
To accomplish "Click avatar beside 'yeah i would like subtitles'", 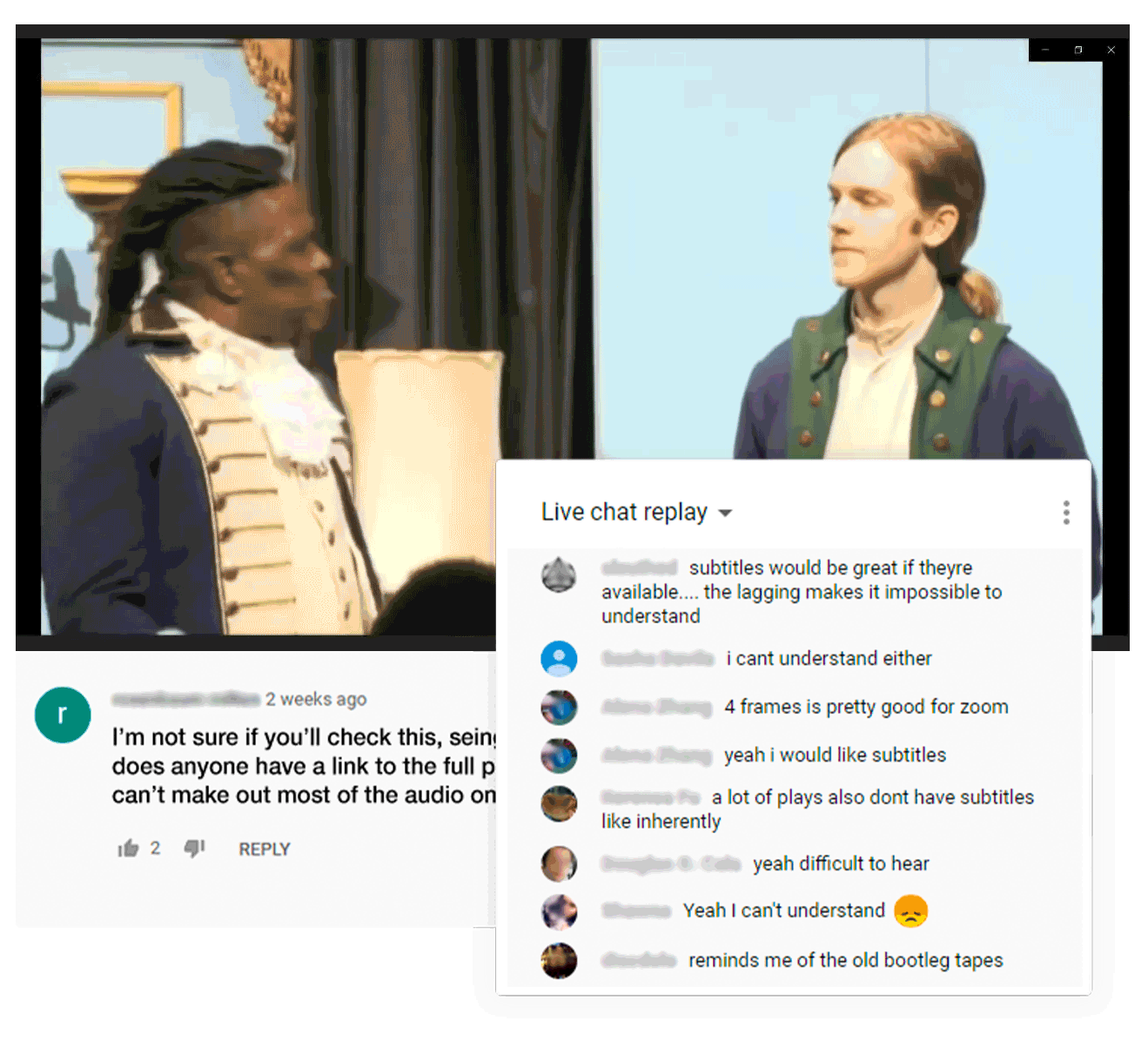I will (559, 756).
